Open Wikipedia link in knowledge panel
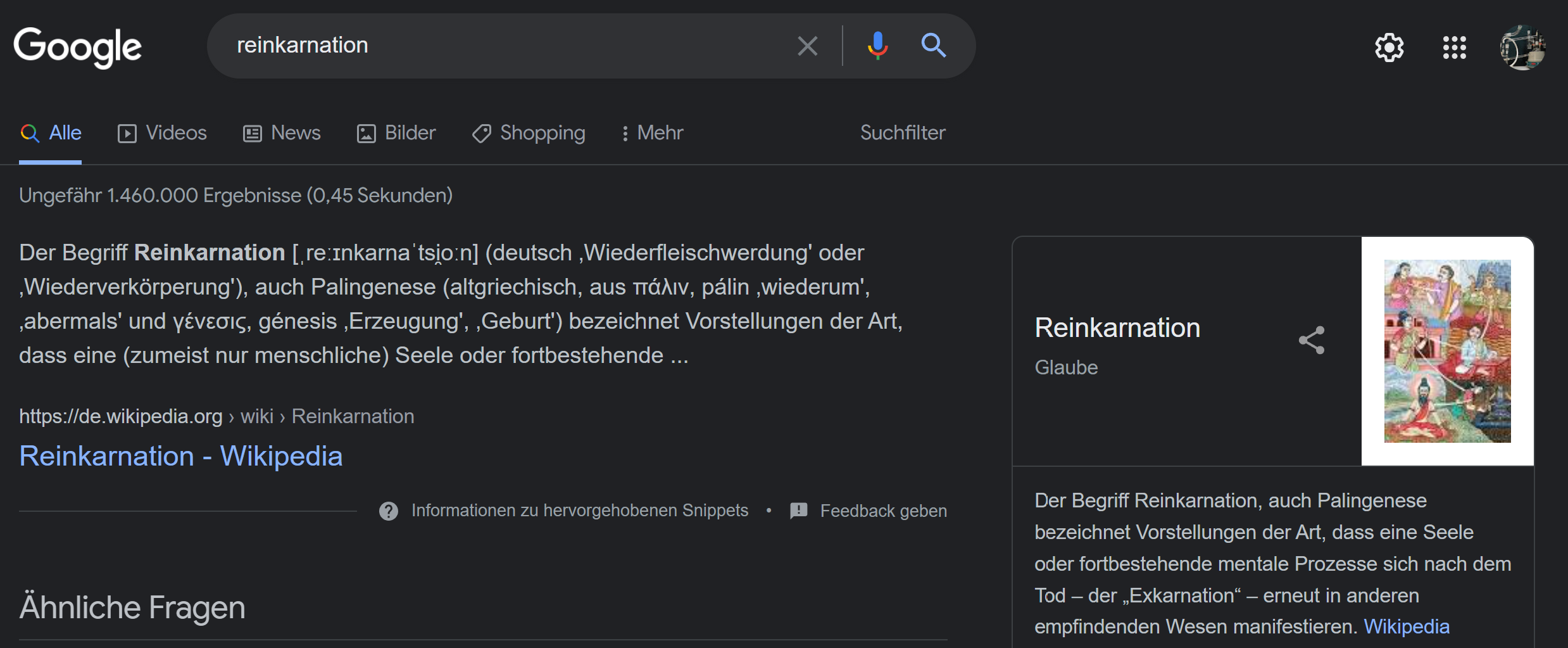The height and width of the screenshot is (648, 1568). [x=1406, y=626]
